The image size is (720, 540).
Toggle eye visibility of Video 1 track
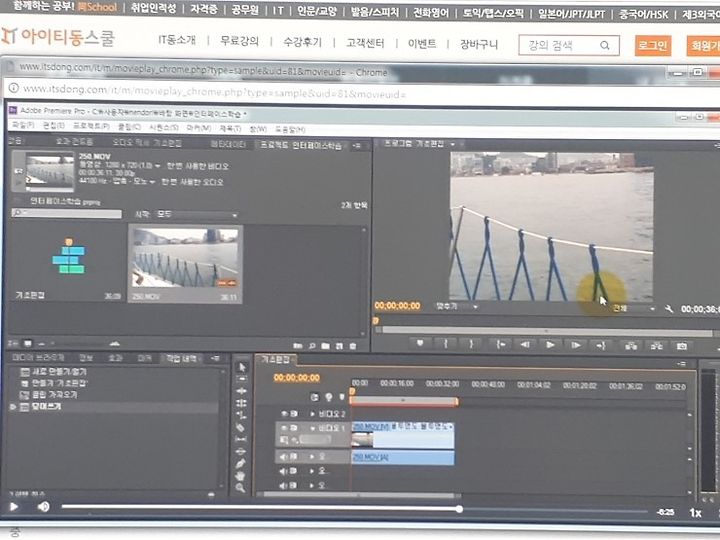click(284, 428)
